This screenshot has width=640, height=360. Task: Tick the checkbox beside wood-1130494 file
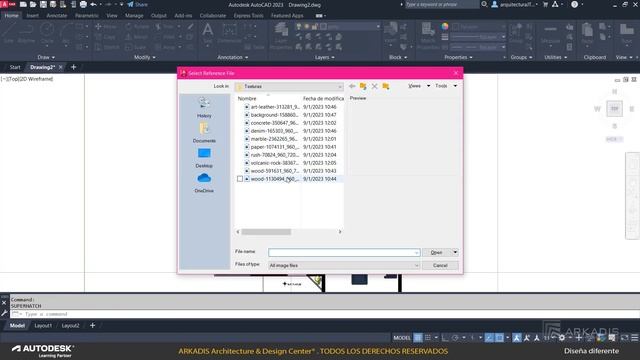click(x=240, y=179)
